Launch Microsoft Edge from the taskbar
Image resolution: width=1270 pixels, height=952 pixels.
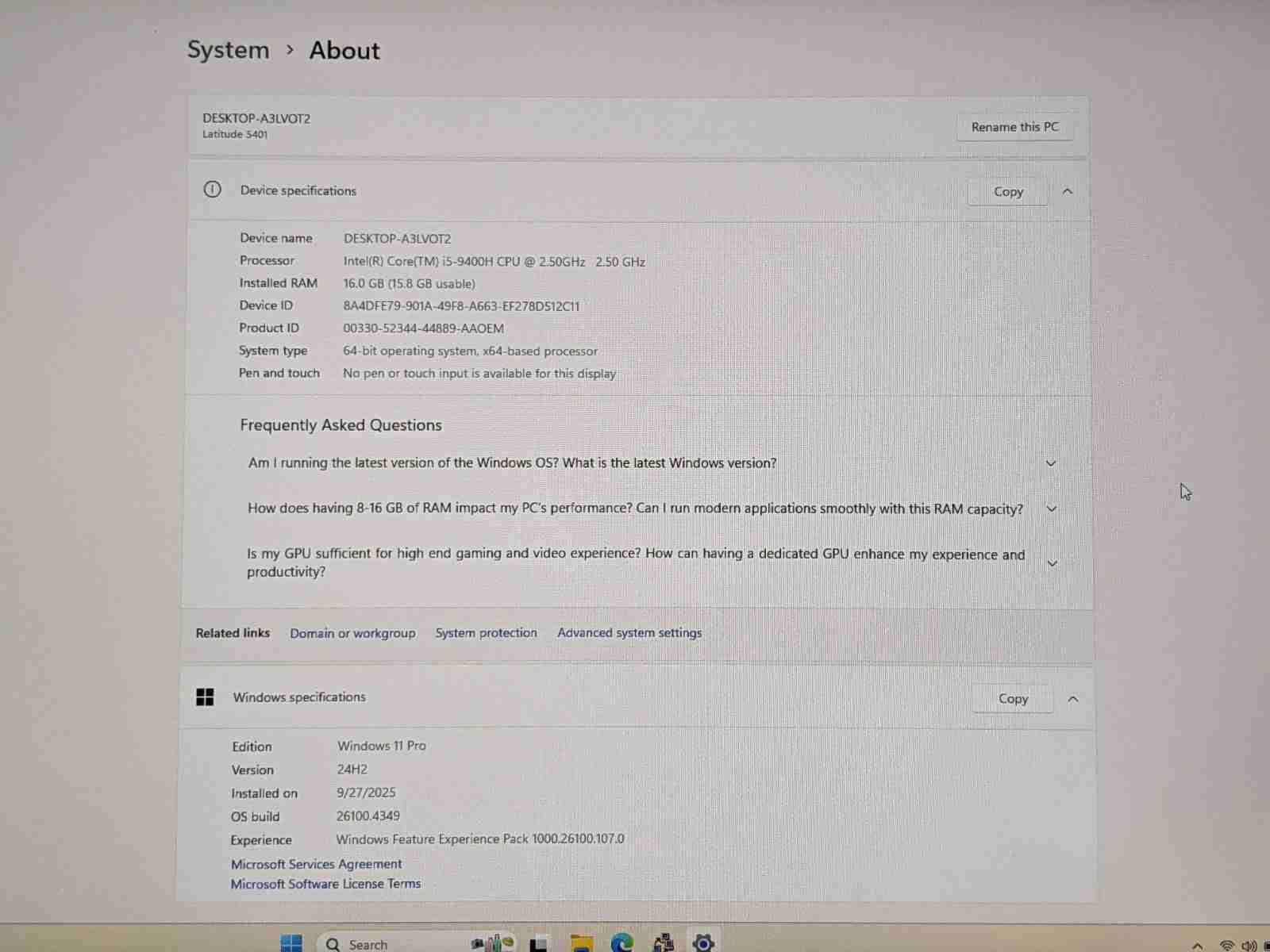(622, 943)
